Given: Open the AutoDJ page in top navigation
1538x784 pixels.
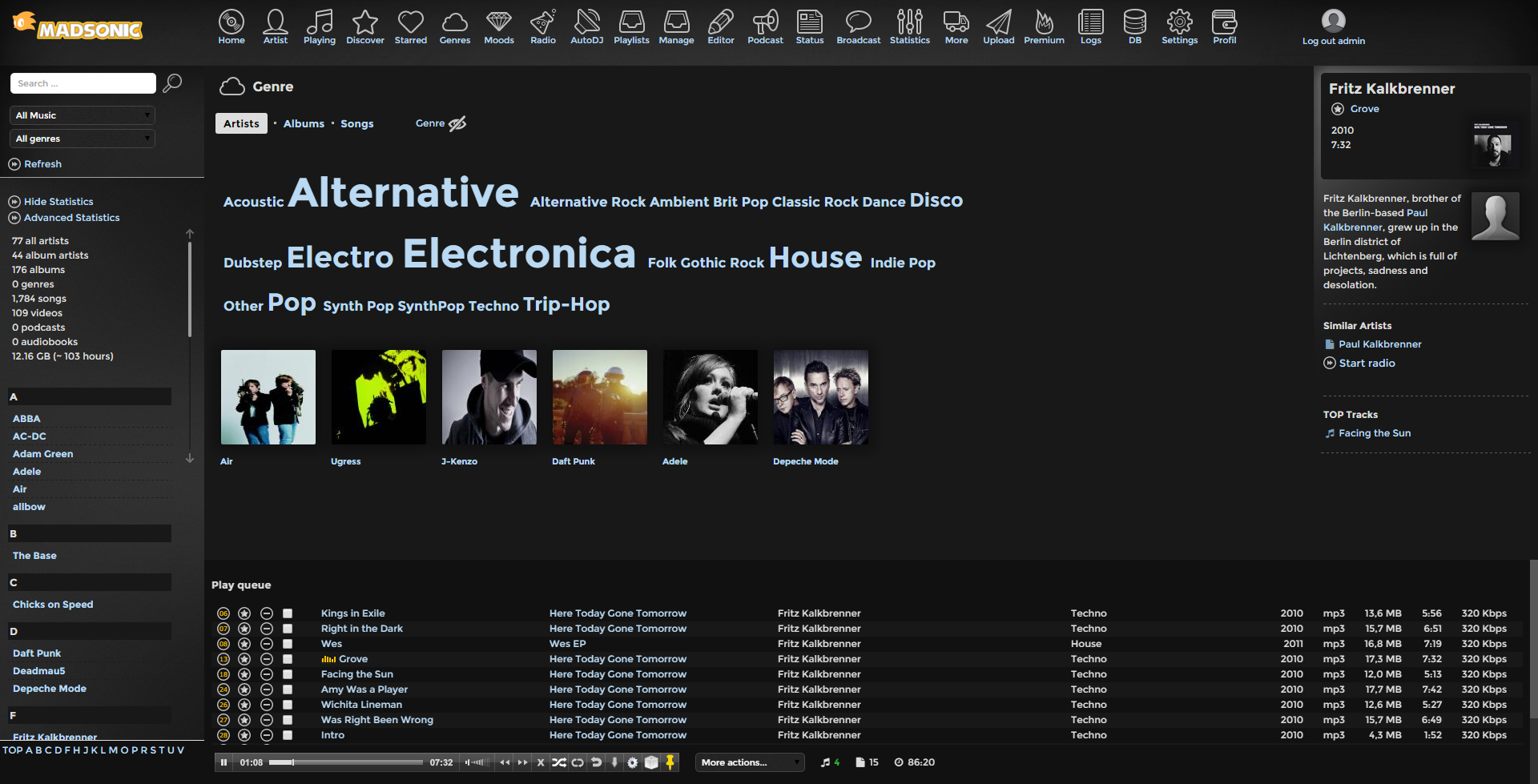Looking at the screenshot, I should tap(586, 26).
